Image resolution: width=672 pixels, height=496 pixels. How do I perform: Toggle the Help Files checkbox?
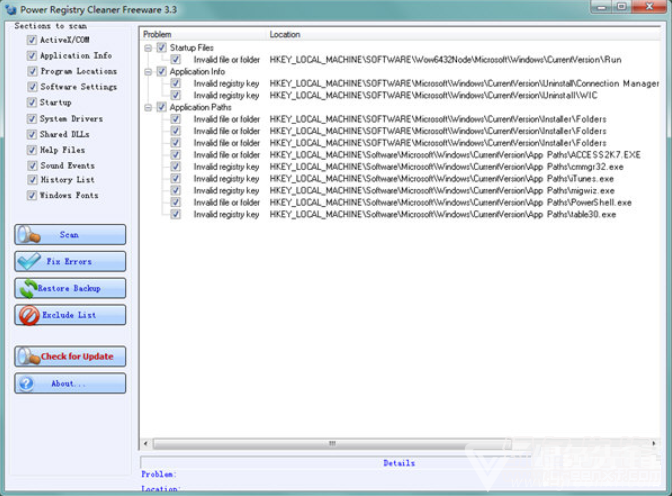[x=32, y=150]
